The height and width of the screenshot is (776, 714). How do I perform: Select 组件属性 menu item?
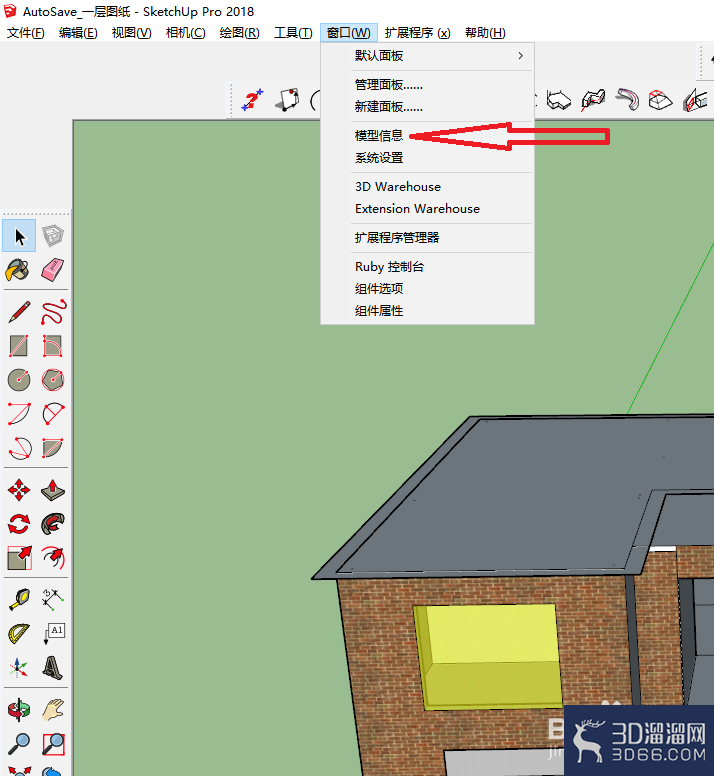click(428, 311)
